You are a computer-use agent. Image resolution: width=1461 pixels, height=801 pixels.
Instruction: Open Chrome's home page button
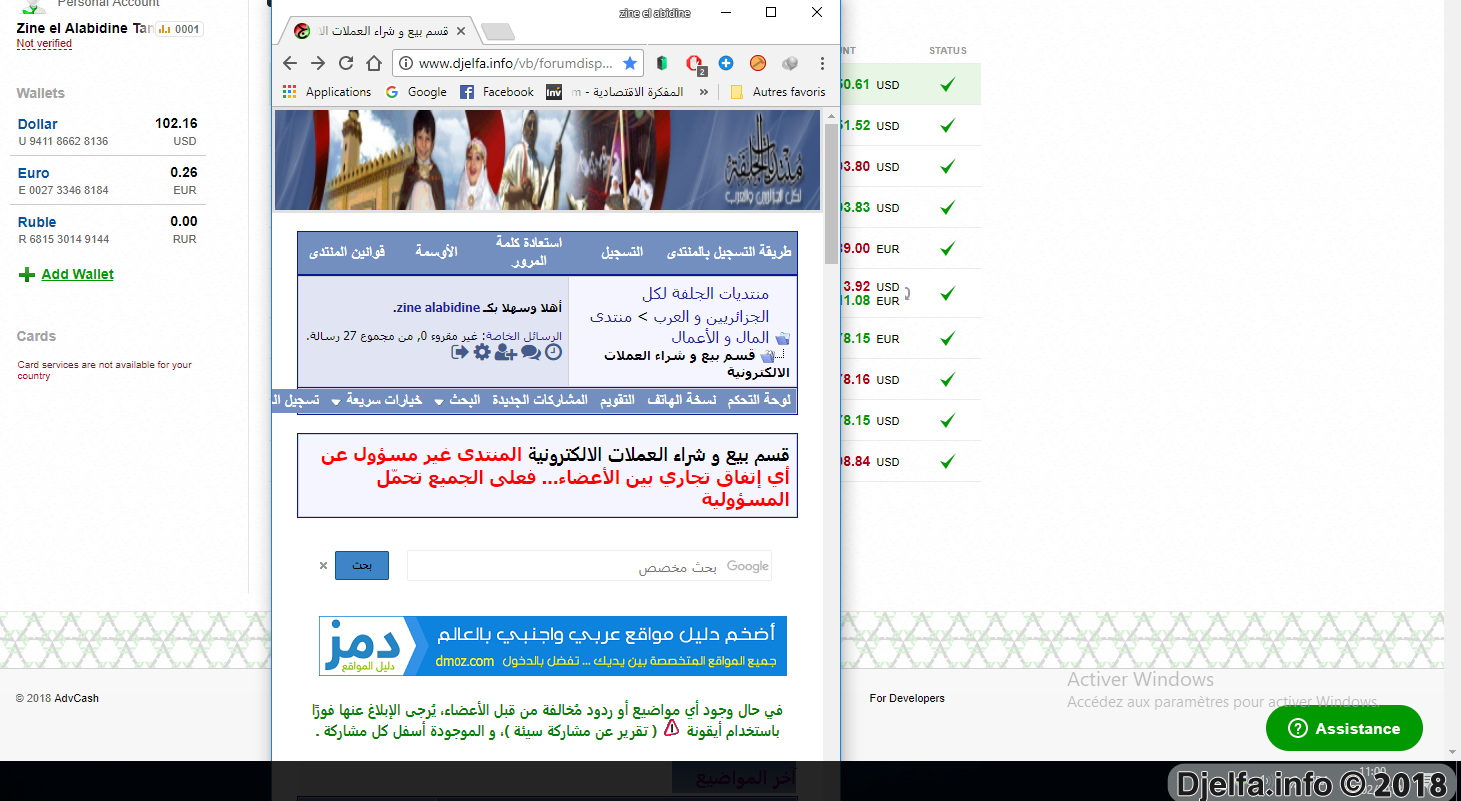click(374, 63)
